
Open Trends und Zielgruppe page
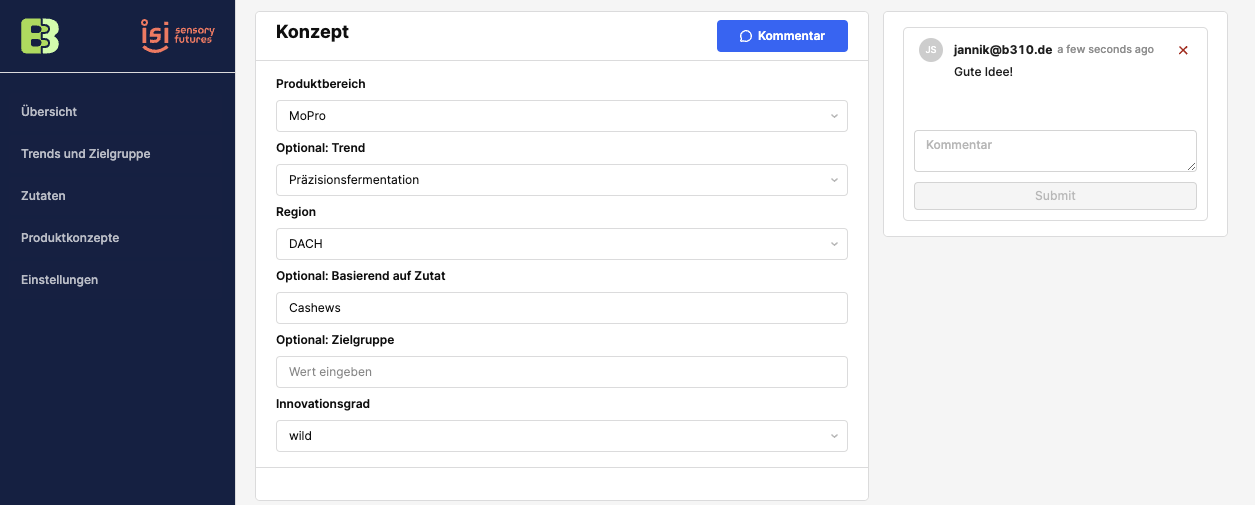pos(85,154)
